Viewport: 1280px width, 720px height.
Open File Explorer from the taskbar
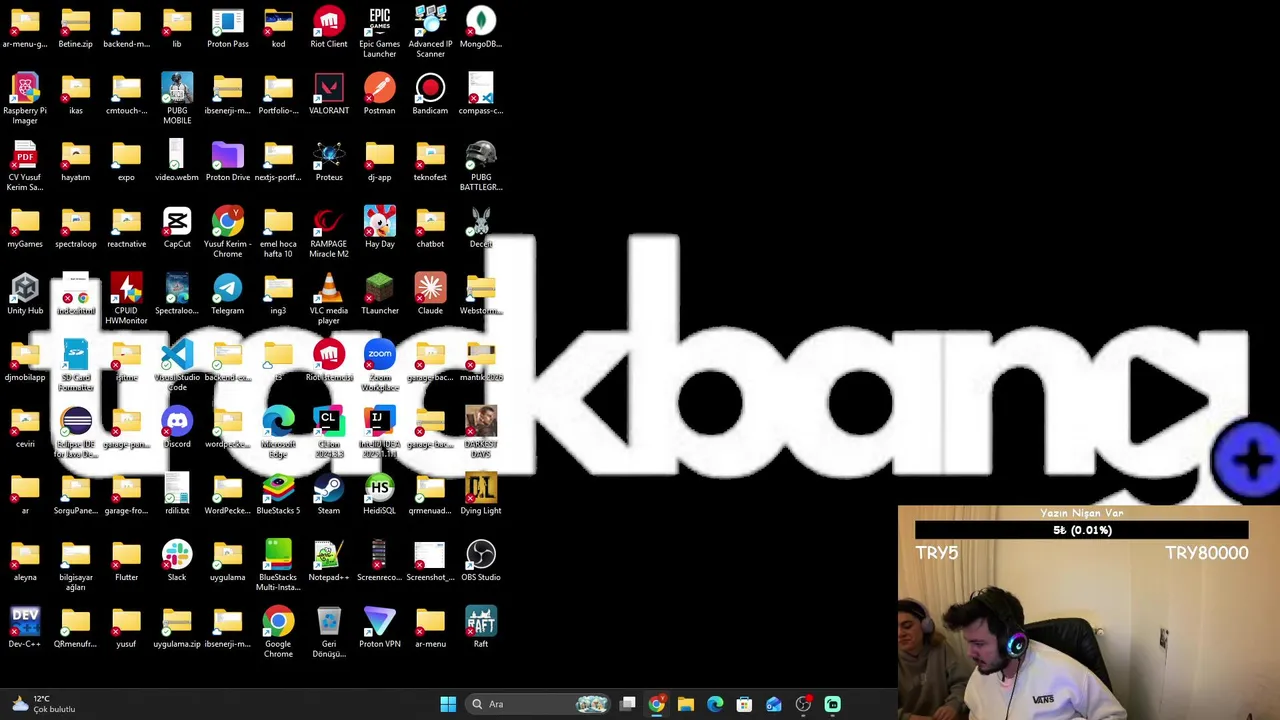click(686, 704)
